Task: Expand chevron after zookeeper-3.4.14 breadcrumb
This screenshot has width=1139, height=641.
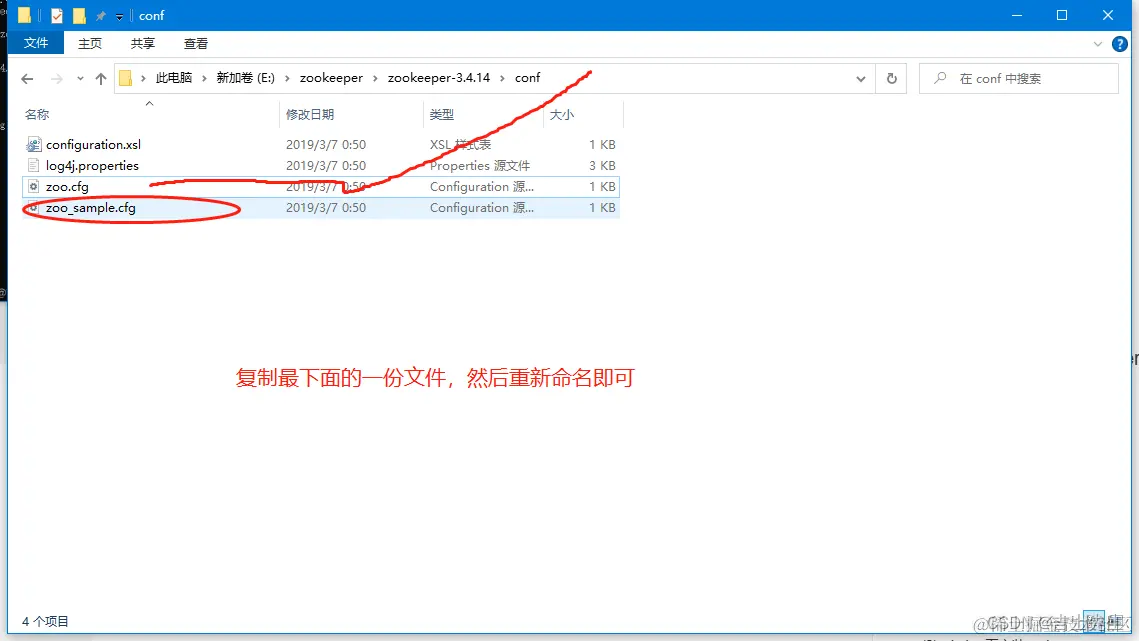Action: point(502,78)
